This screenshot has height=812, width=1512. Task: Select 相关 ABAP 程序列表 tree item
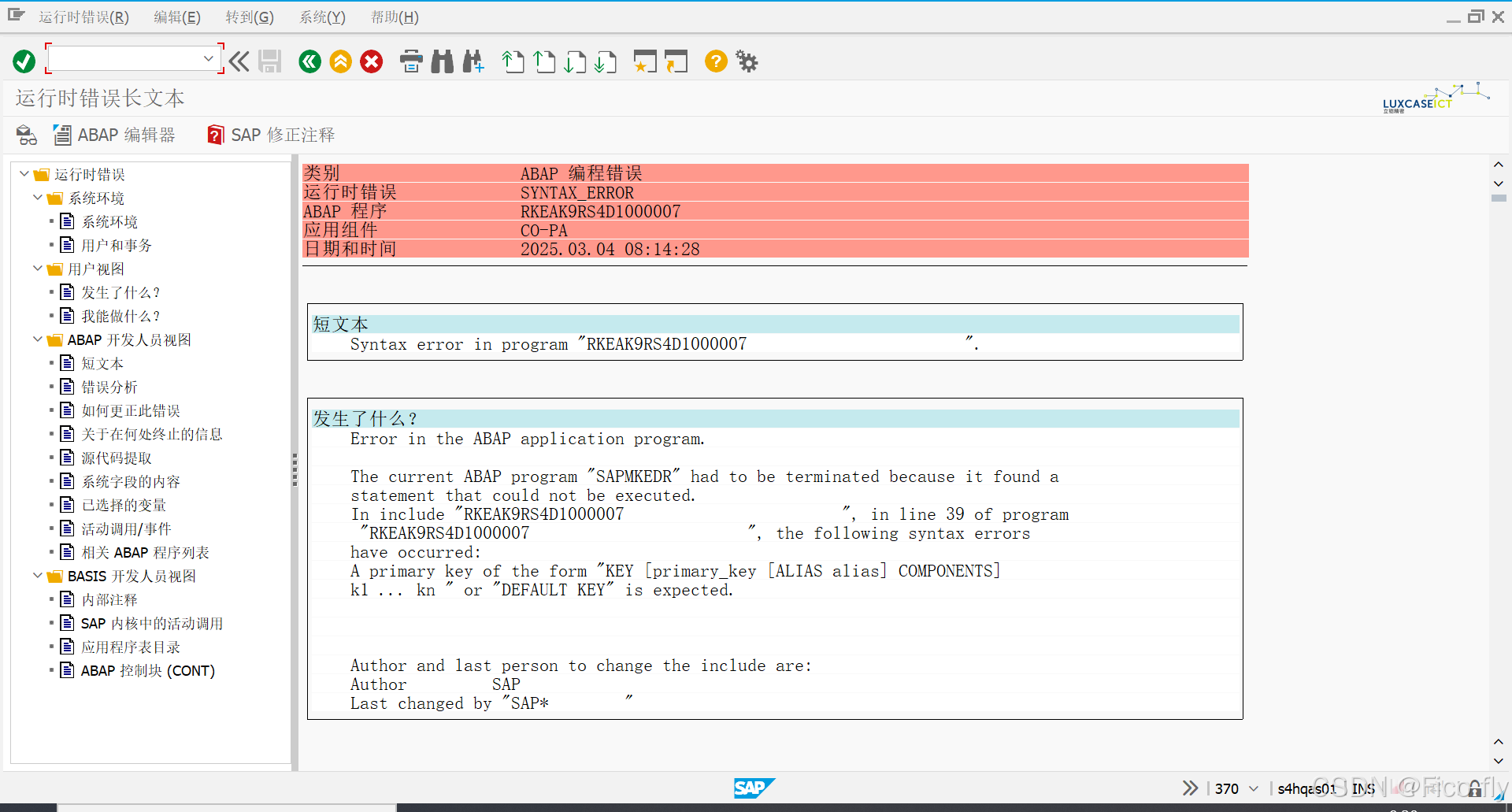click(146, 553)
